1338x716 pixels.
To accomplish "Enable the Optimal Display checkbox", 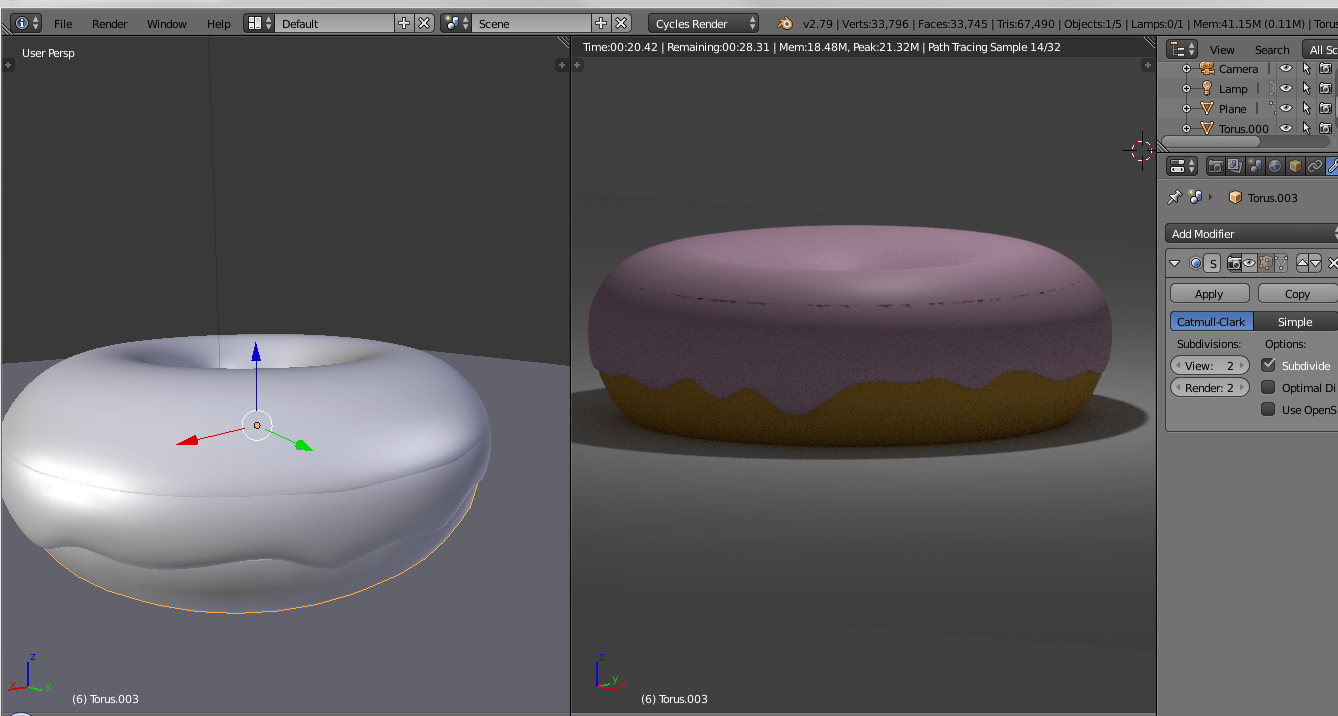I will point(1270,387).
